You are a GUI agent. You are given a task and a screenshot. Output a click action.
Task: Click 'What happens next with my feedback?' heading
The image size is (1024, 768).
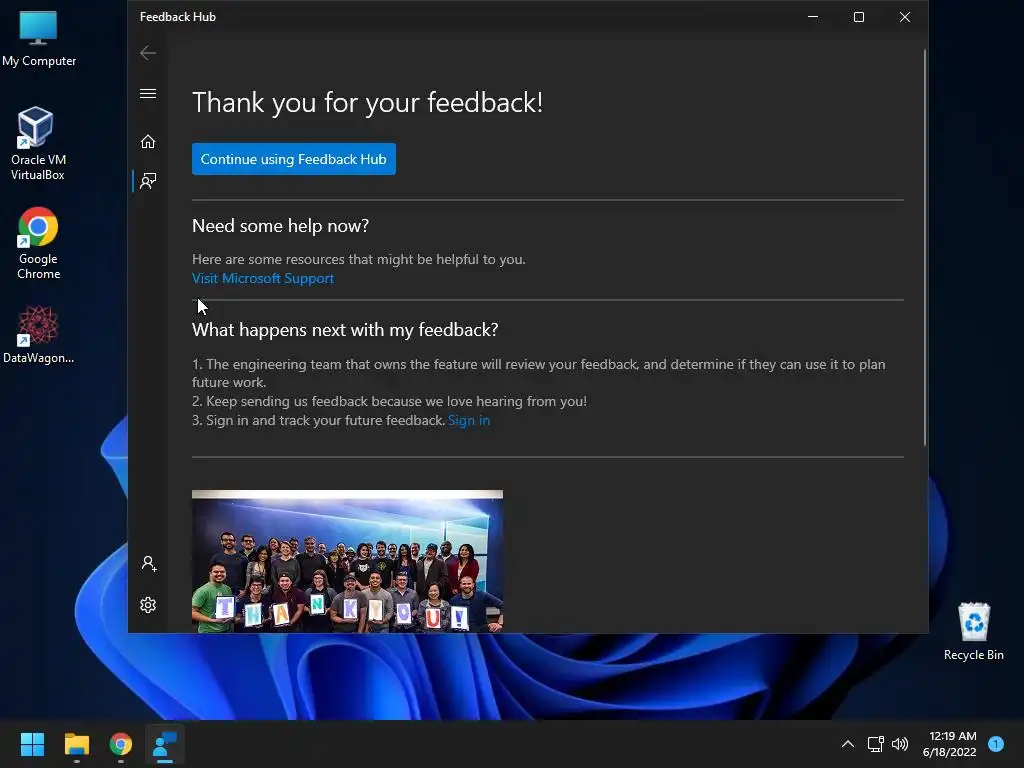click(x=345, y=330)
